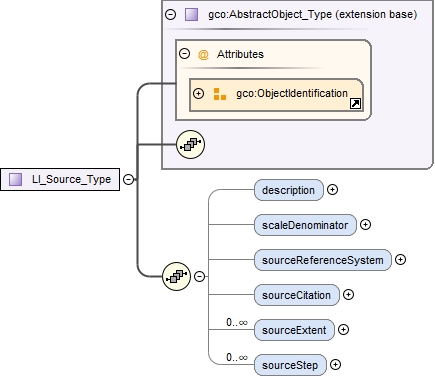
Task: Click the reference arrow icon on gco:ObjectIdentification
Action: coord(355,104)
